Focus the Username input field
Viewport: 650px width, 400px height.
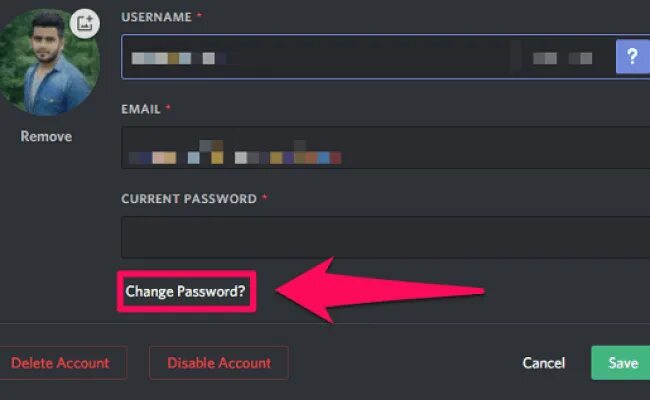click(386, 57)
